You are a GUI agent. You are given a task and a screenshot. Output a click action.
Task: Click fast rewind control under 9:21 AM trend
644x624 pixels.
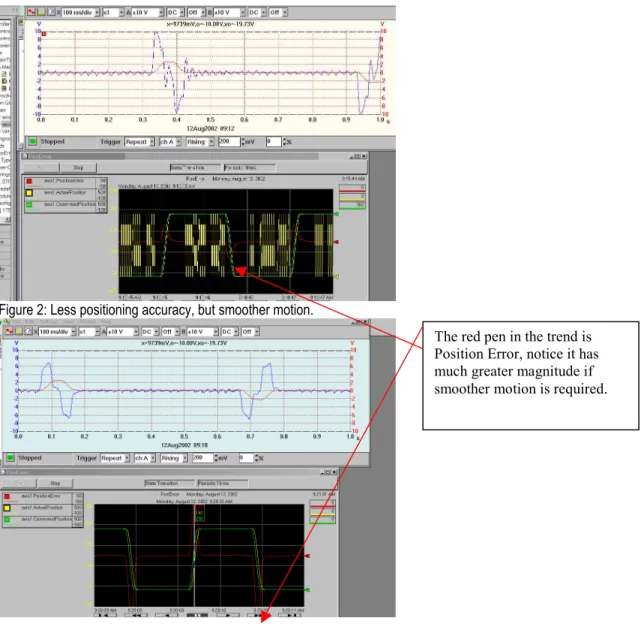tap(136, 615)
